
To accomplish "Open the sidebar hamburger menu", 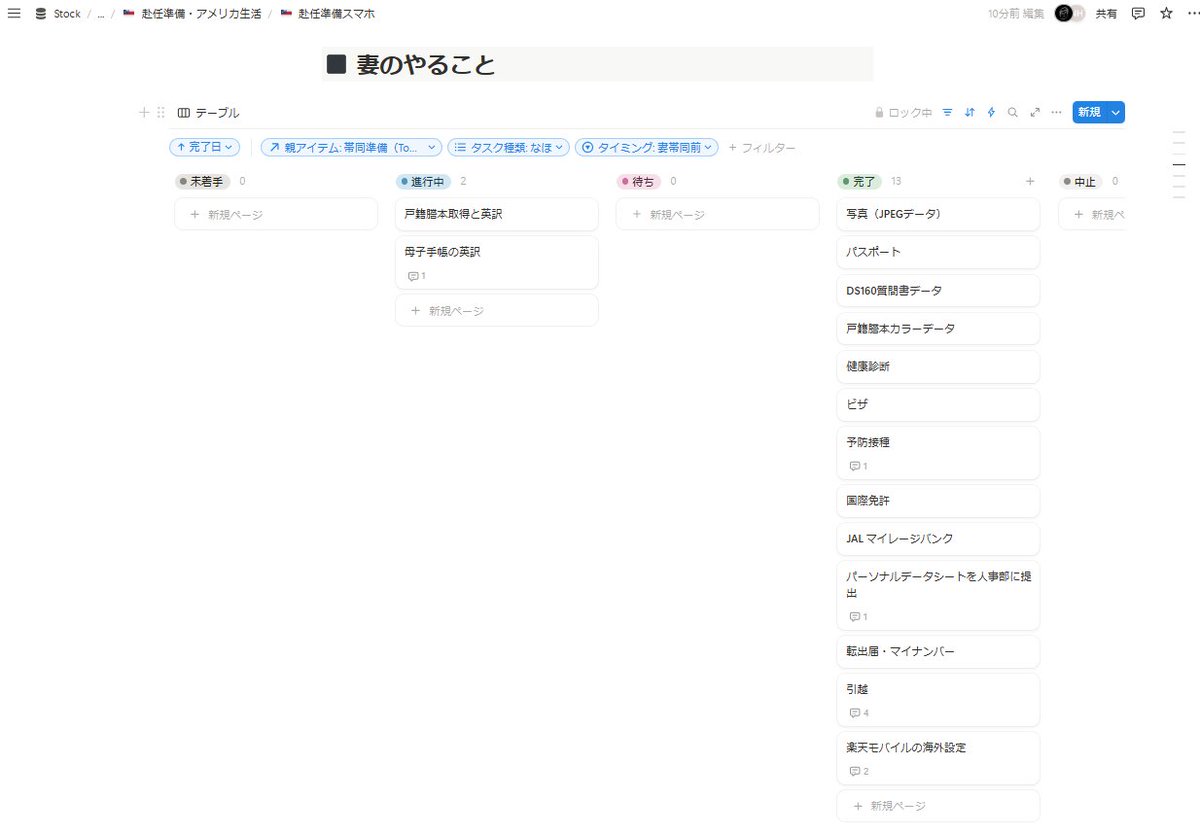I will [x=14, y=14].
